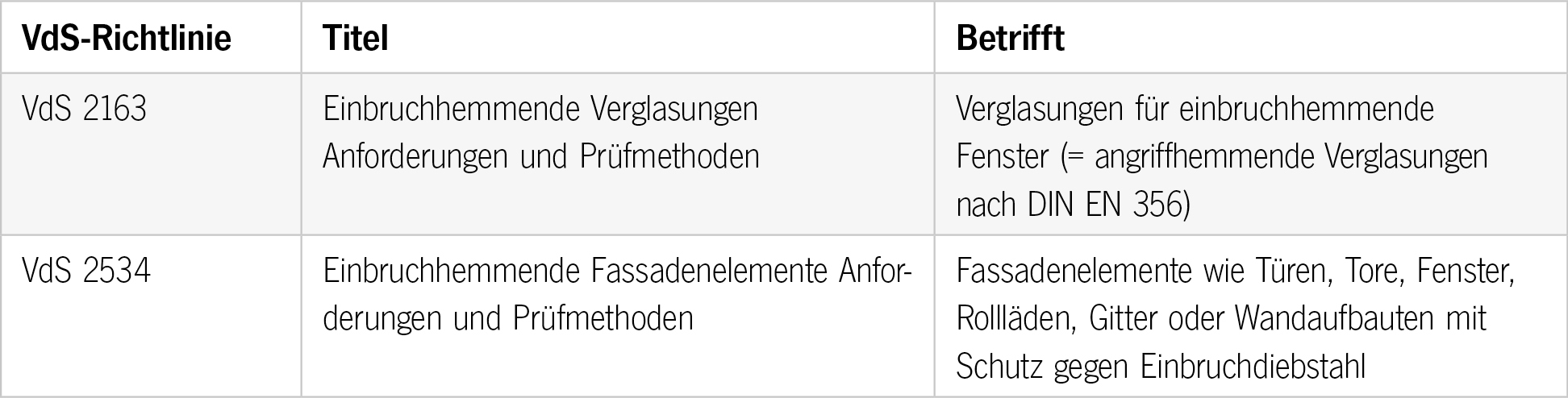
Task: Click the text angriffhemmende Verglasungen
Action: coord(1291,156)
